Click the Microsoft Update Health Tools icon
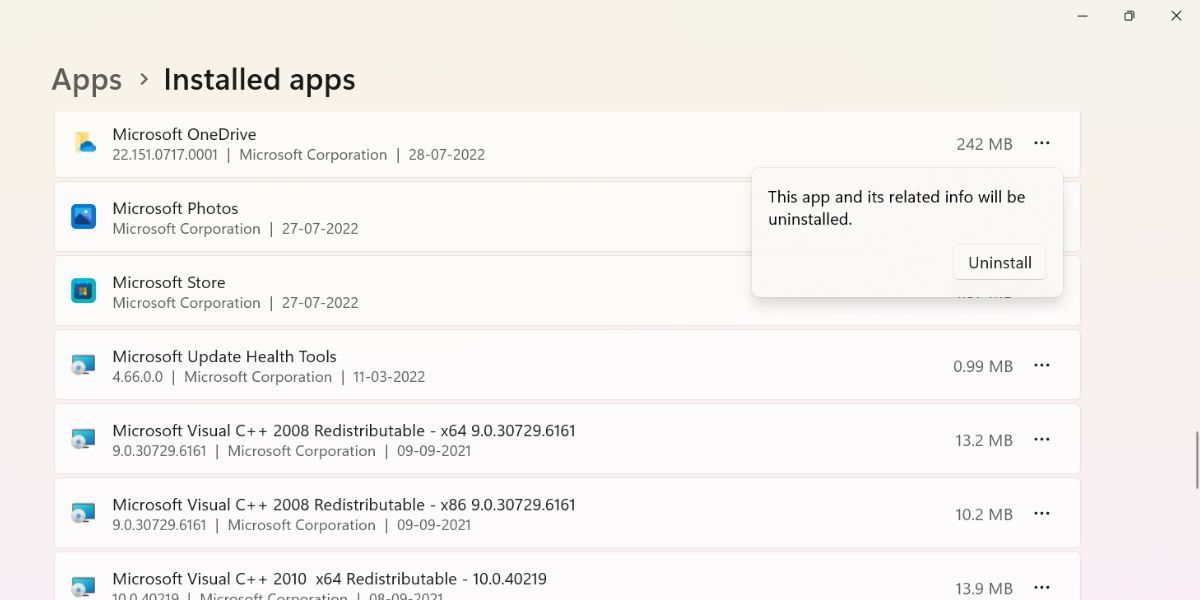 click(x=83, y=365)
